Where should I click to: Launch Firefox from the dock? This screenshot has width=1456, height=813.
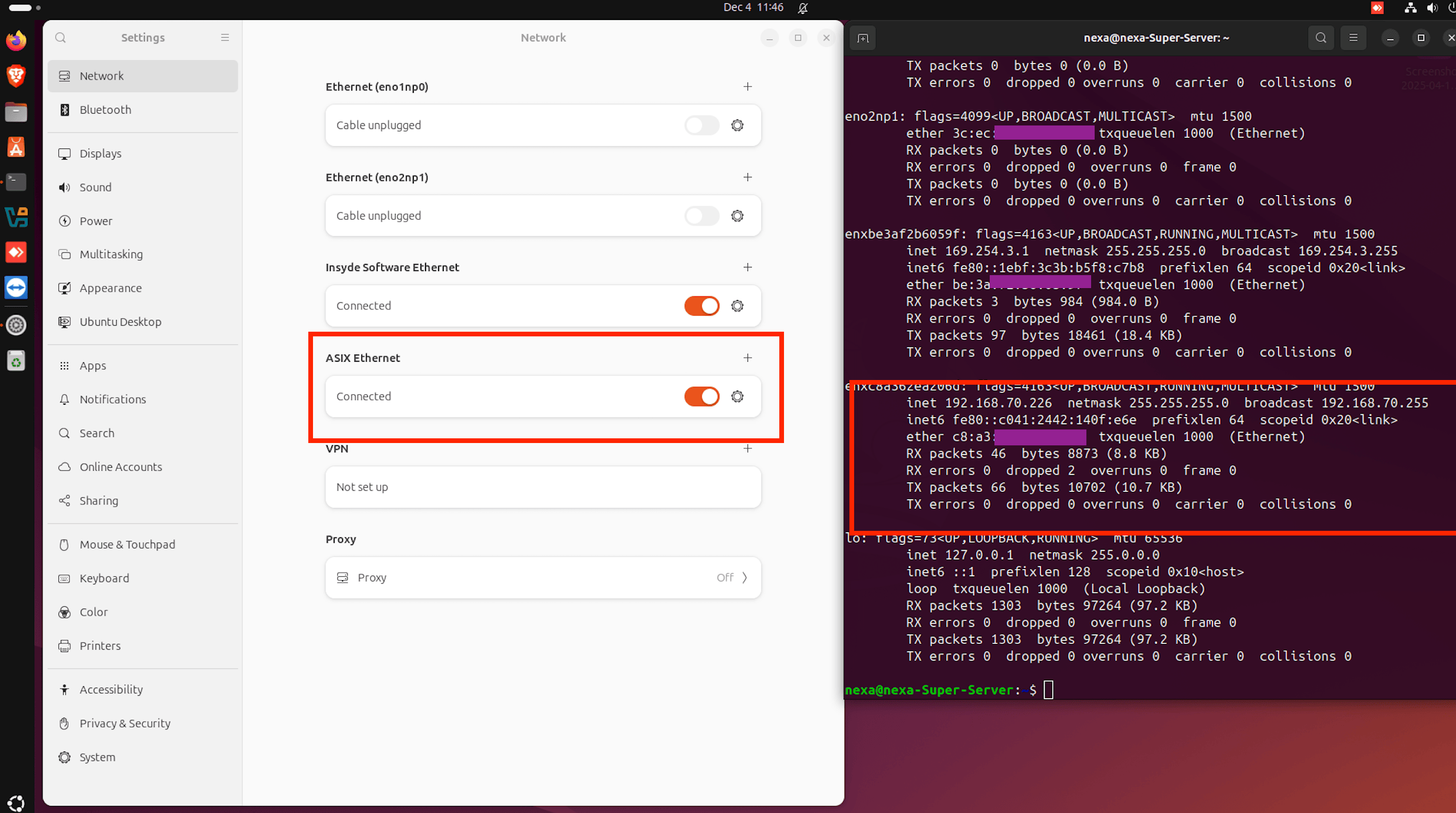pos(16,41)
